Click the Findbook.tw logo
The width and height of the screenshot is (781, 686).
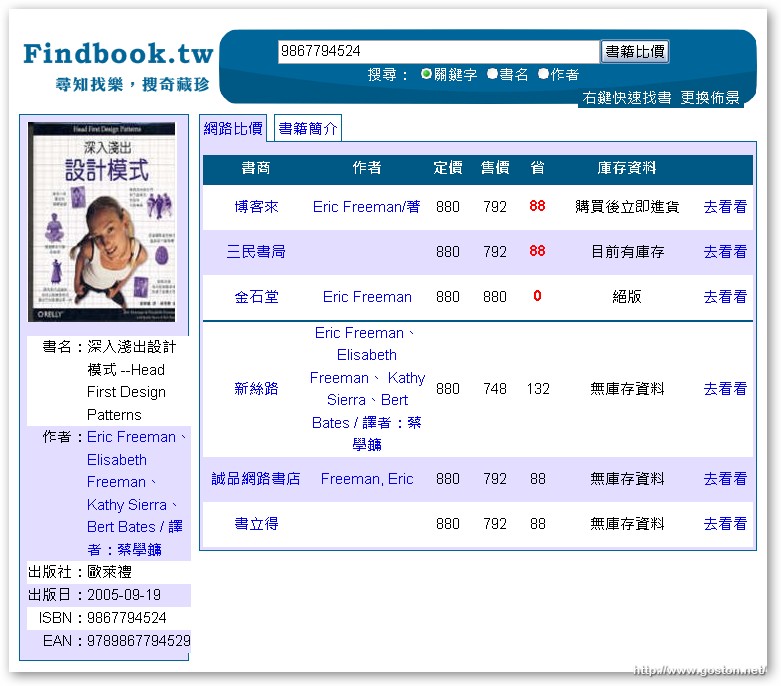click(118, 53)
